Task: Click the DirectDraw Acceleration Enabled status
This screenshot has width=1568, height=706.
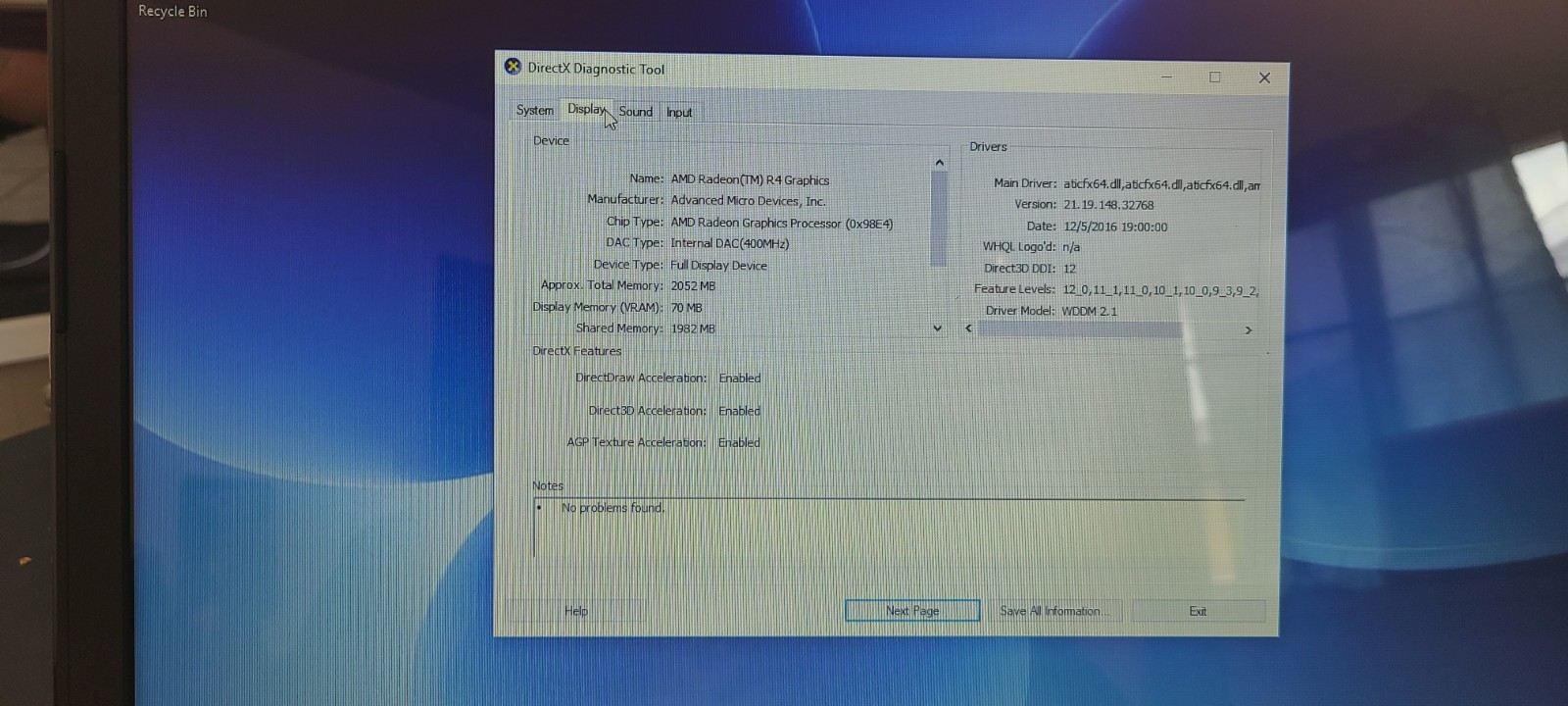Action: point(739,378)
